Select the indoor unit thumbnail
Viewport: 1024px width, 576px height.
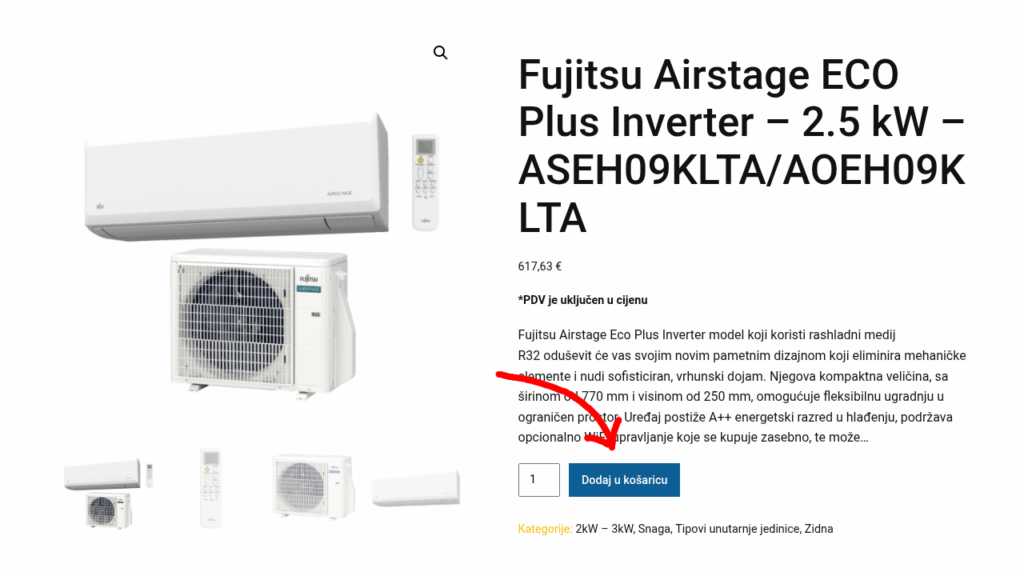416,488
